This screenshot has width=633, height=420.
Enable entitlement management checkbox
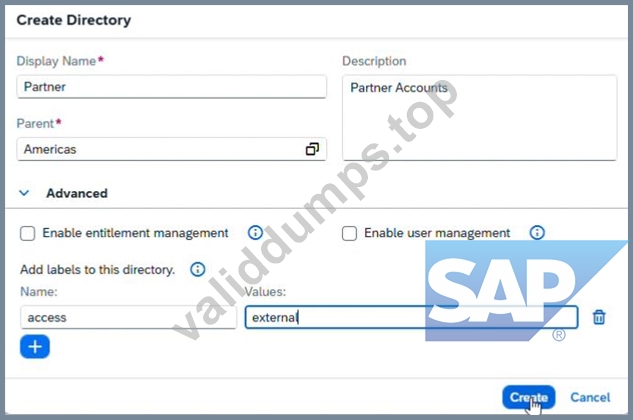tap(27, 233)
